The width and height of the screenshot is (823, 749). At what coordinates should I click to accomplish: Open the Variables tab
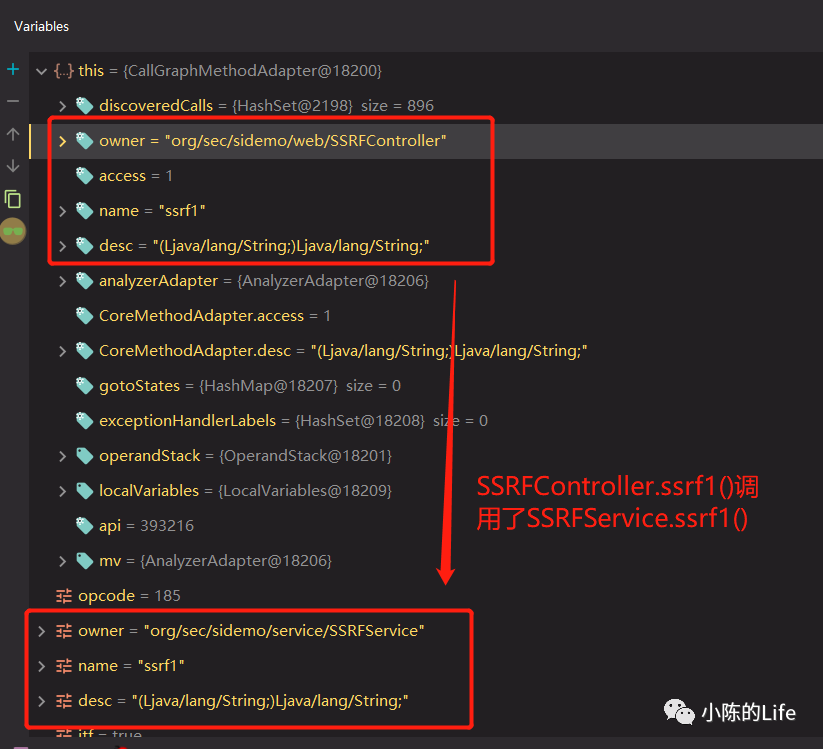coord(41,26)
